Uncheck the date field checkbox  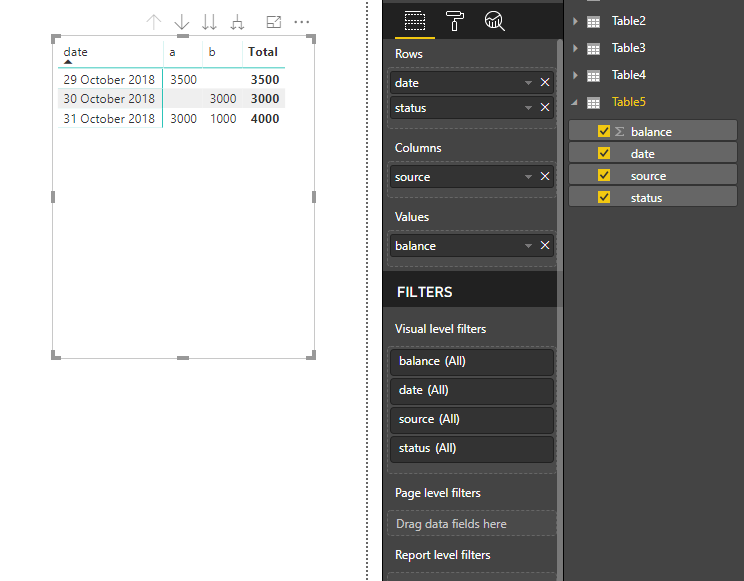[x=604, y=153]
